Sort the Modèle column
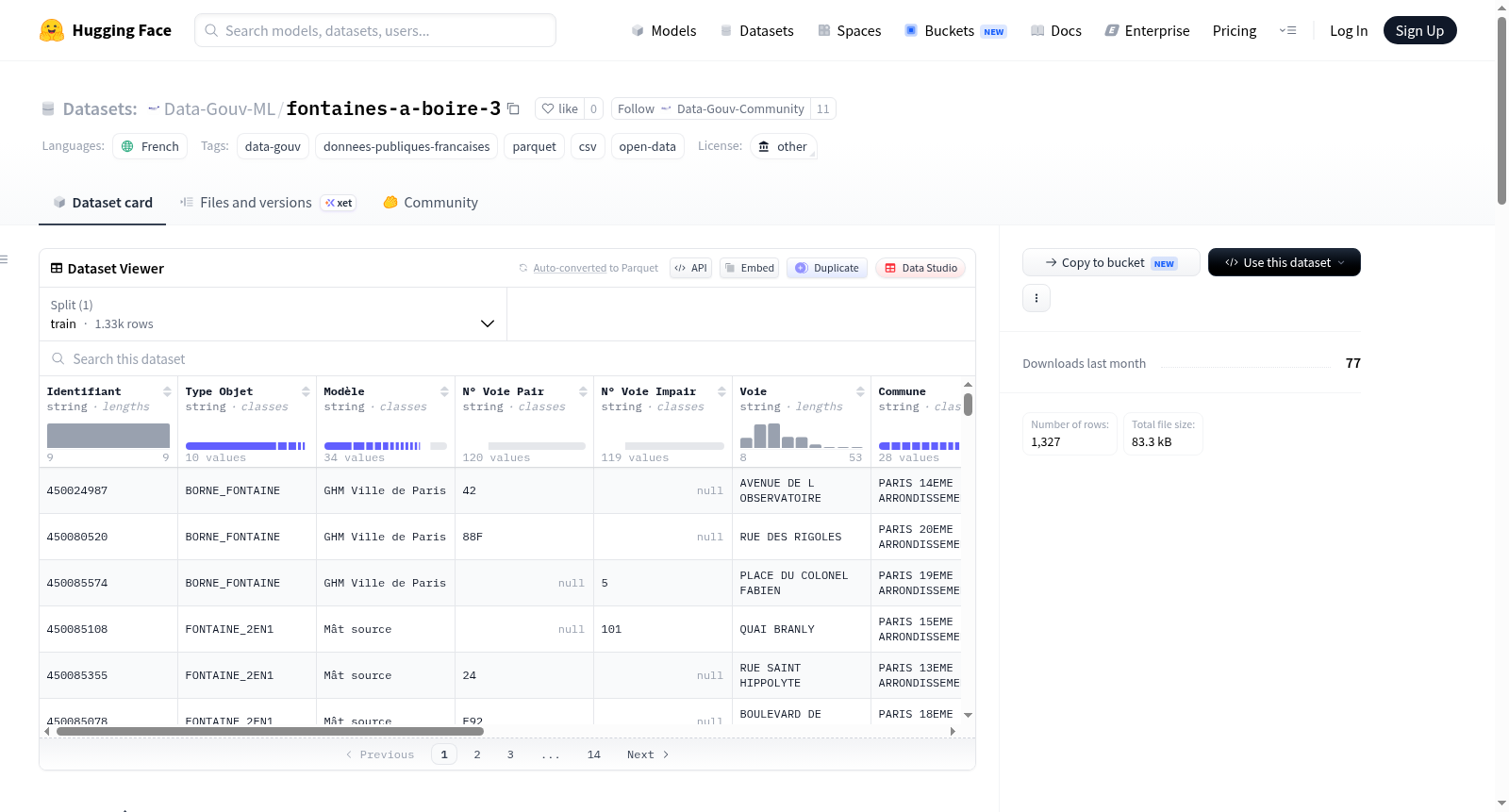The width and height of the screenshot is (1509, 812). point(444,391)
